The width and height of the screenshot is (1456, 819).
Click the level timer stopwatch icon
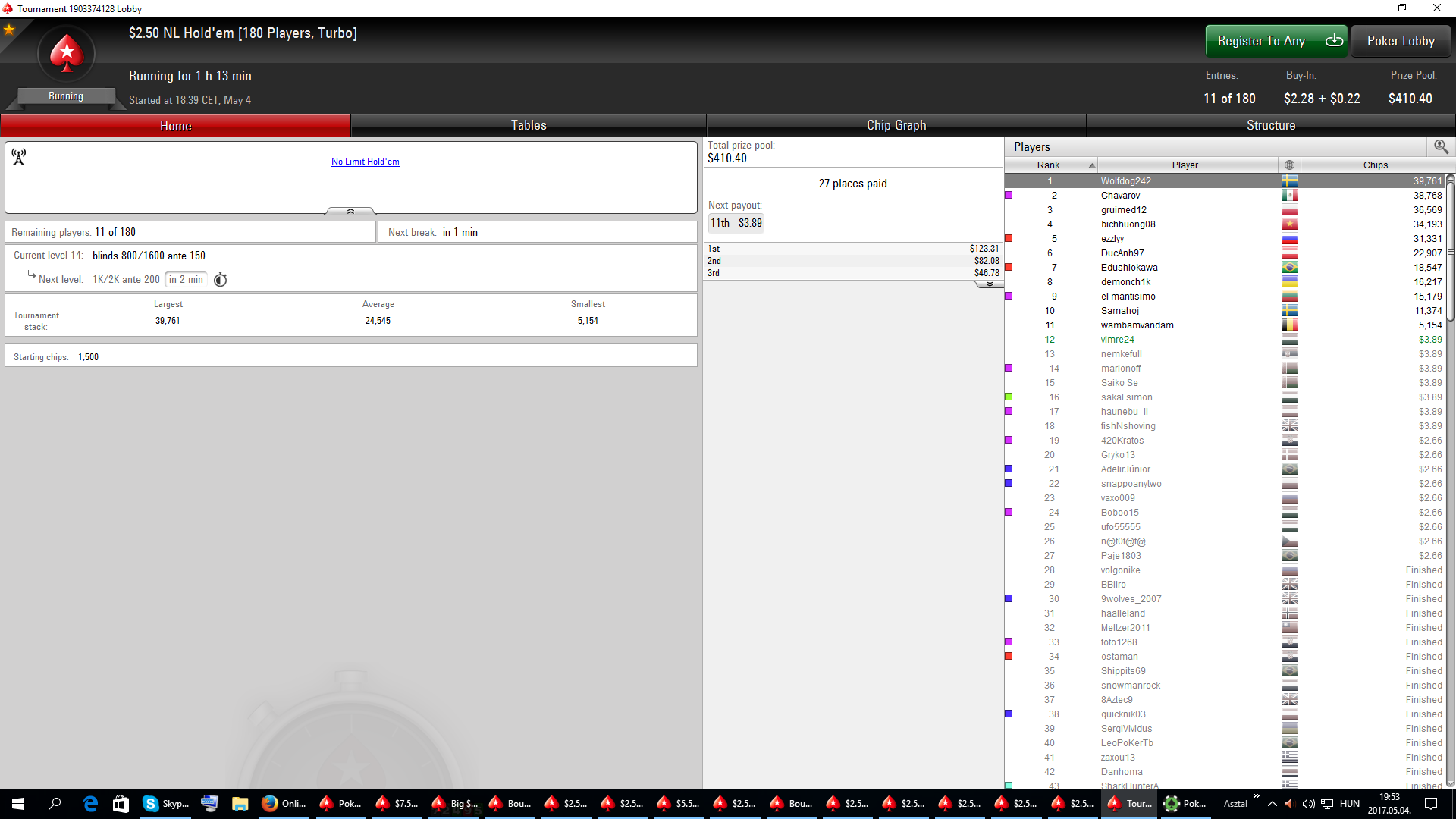point(221,280)
